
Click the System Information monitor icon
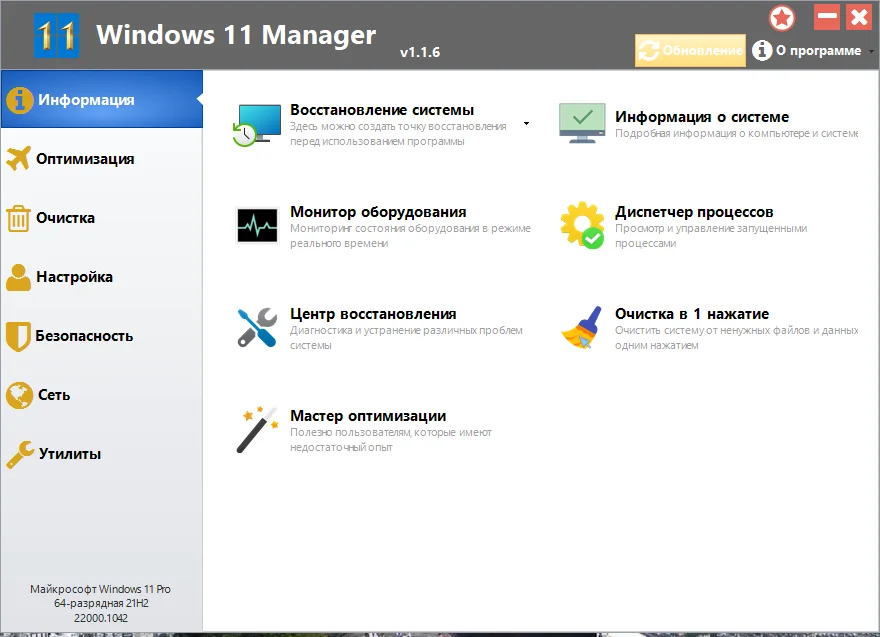click(582, 123)
